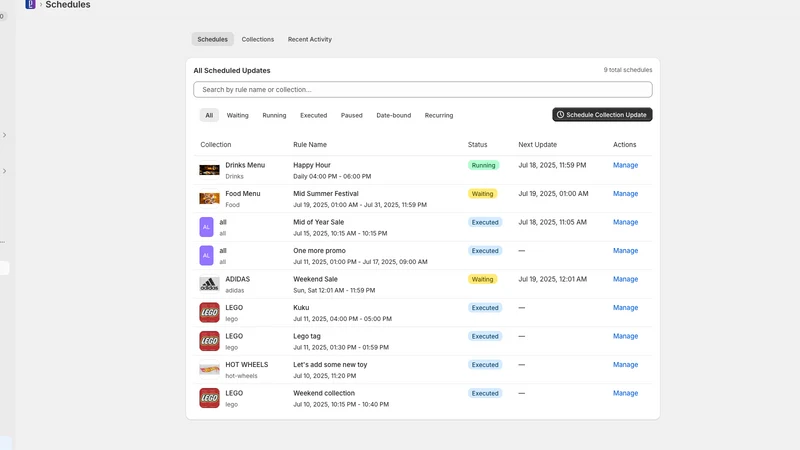800x450 pixels.
Task: Manage the Let's add some new toy schedule
Action: tap(626, 365)
